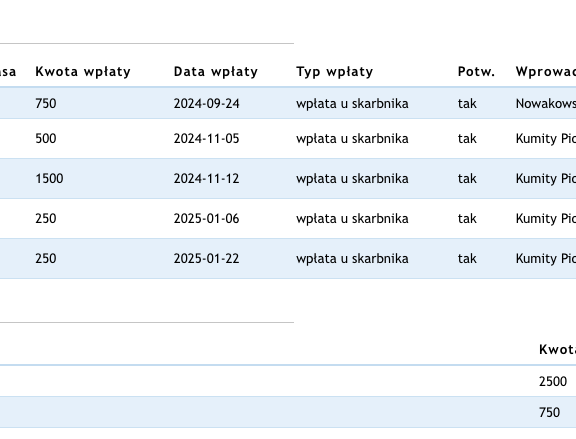Select the 1500 payment amount cell
Image resolution: width=576 pixels, height=439 pixels.
point(49,179)
